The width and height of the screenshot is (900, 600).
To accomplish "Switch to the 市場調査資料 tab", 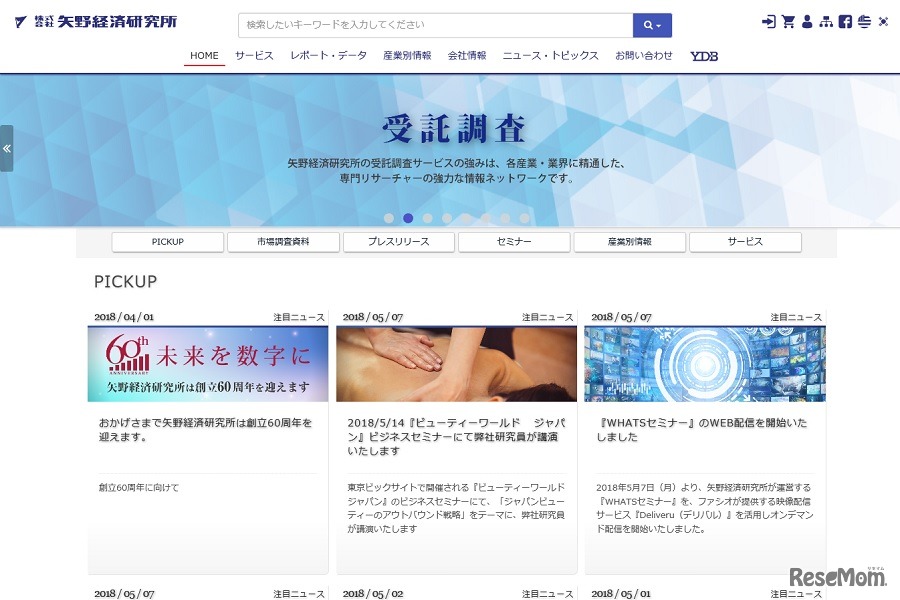I will (x=283, y=242).
